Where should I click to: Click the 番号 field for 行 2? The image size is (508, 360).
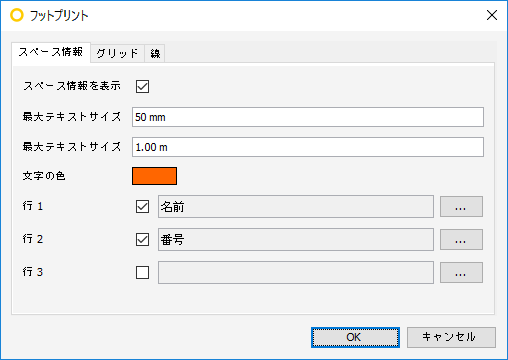coord(296,240)
